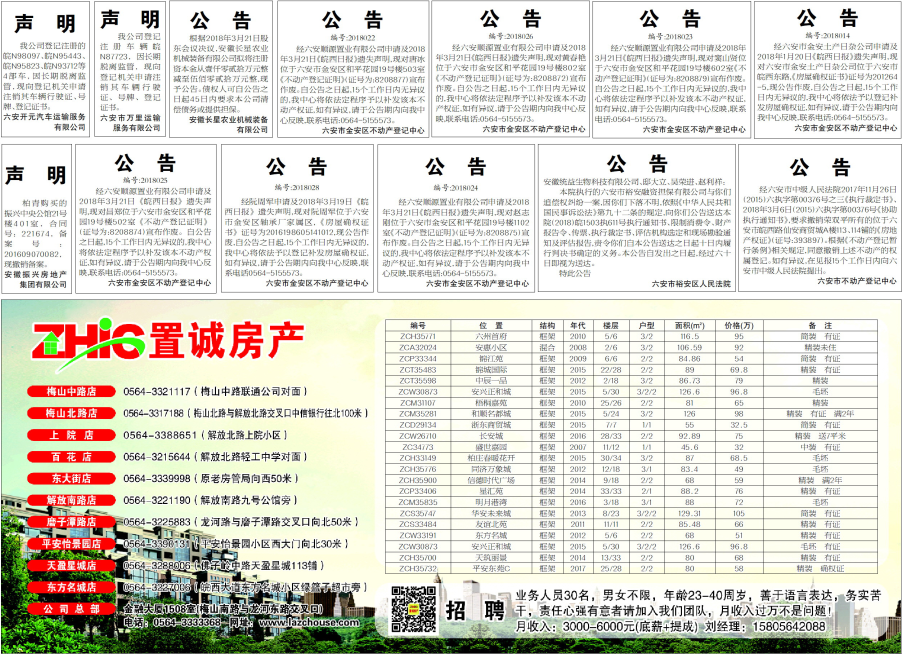Click the 百花店 branch label
The image size is (903, 654).
tap(69, 456)
